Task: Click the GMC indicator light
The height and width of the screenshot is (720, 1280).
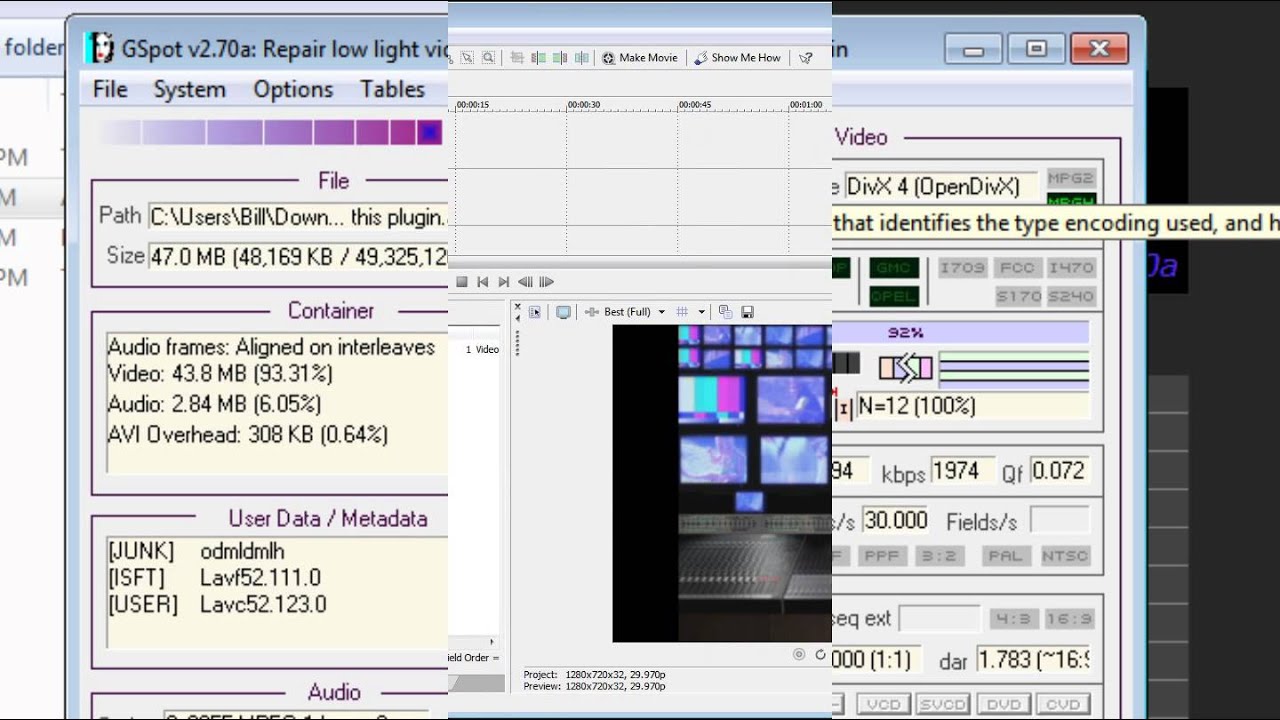Action: (893, 268)
